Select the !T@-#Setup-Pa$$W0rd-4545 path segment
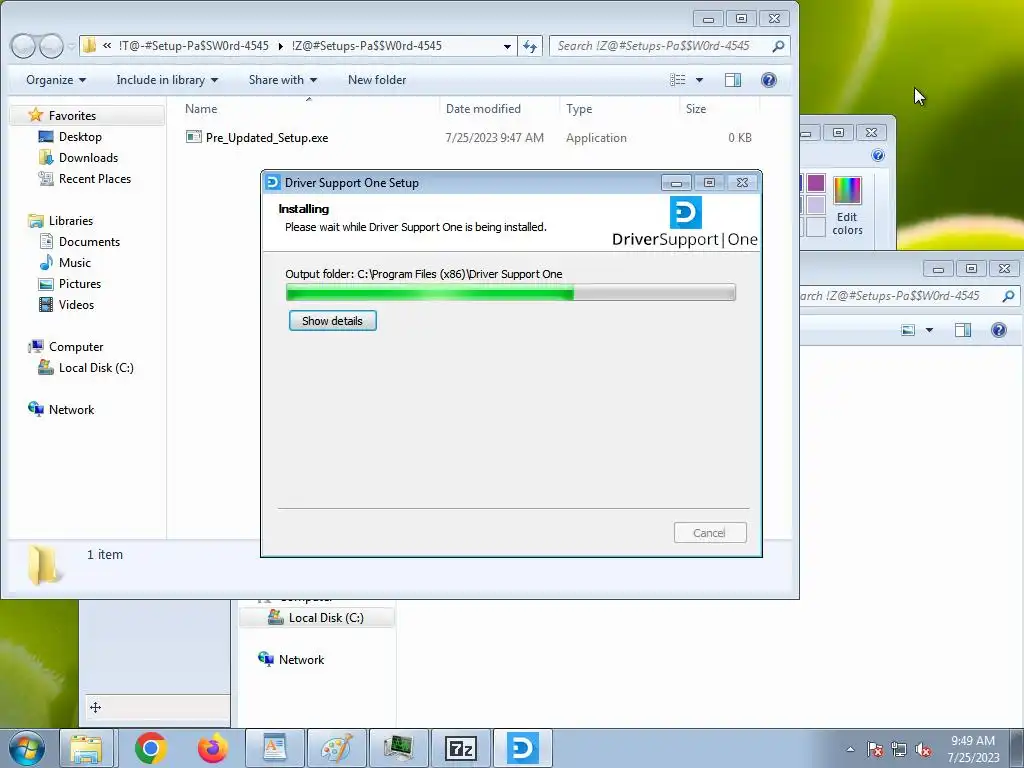 [193, 46]
